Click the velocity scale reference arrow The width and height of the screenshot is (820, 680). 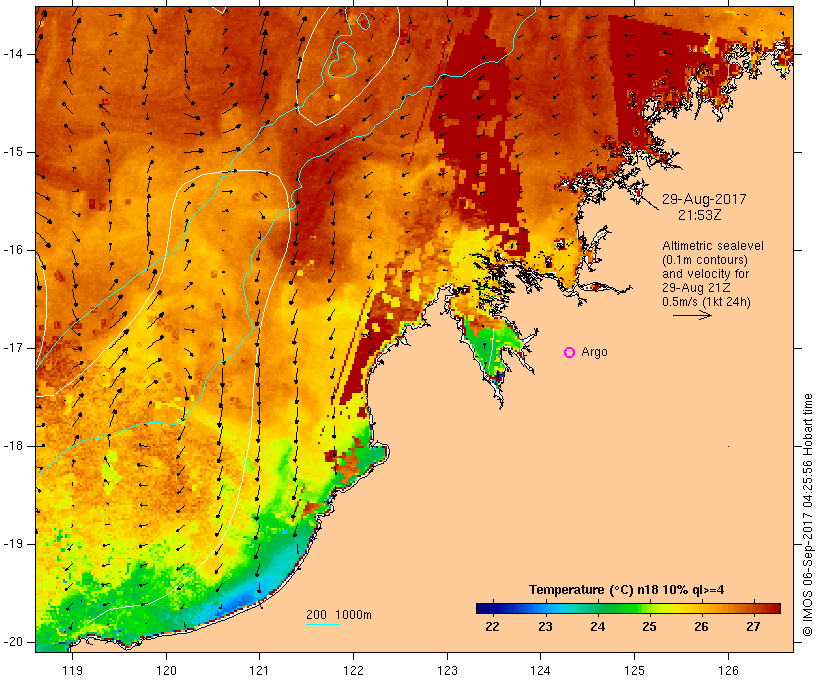[692, 315]
